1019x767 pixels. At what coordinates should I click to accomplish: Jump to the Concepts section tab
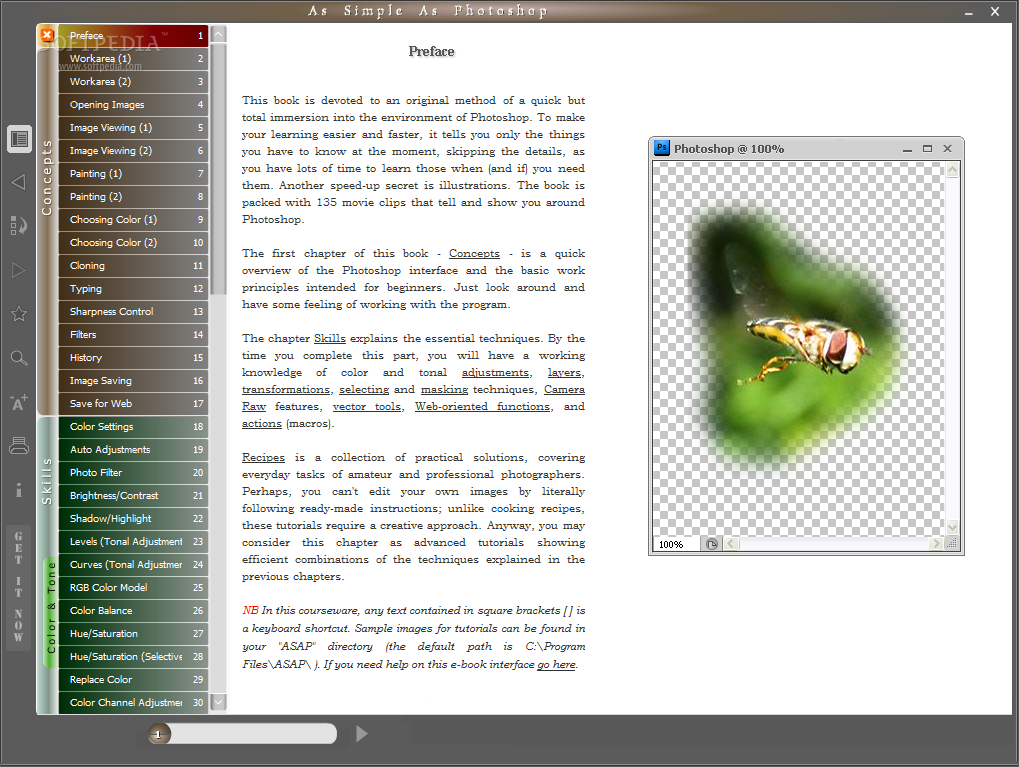[47, 177]
